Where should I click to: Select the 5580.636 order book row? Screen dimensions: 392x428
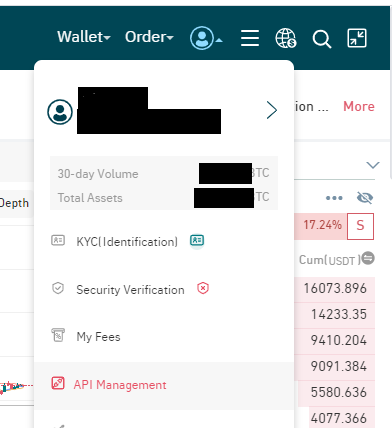335,392
